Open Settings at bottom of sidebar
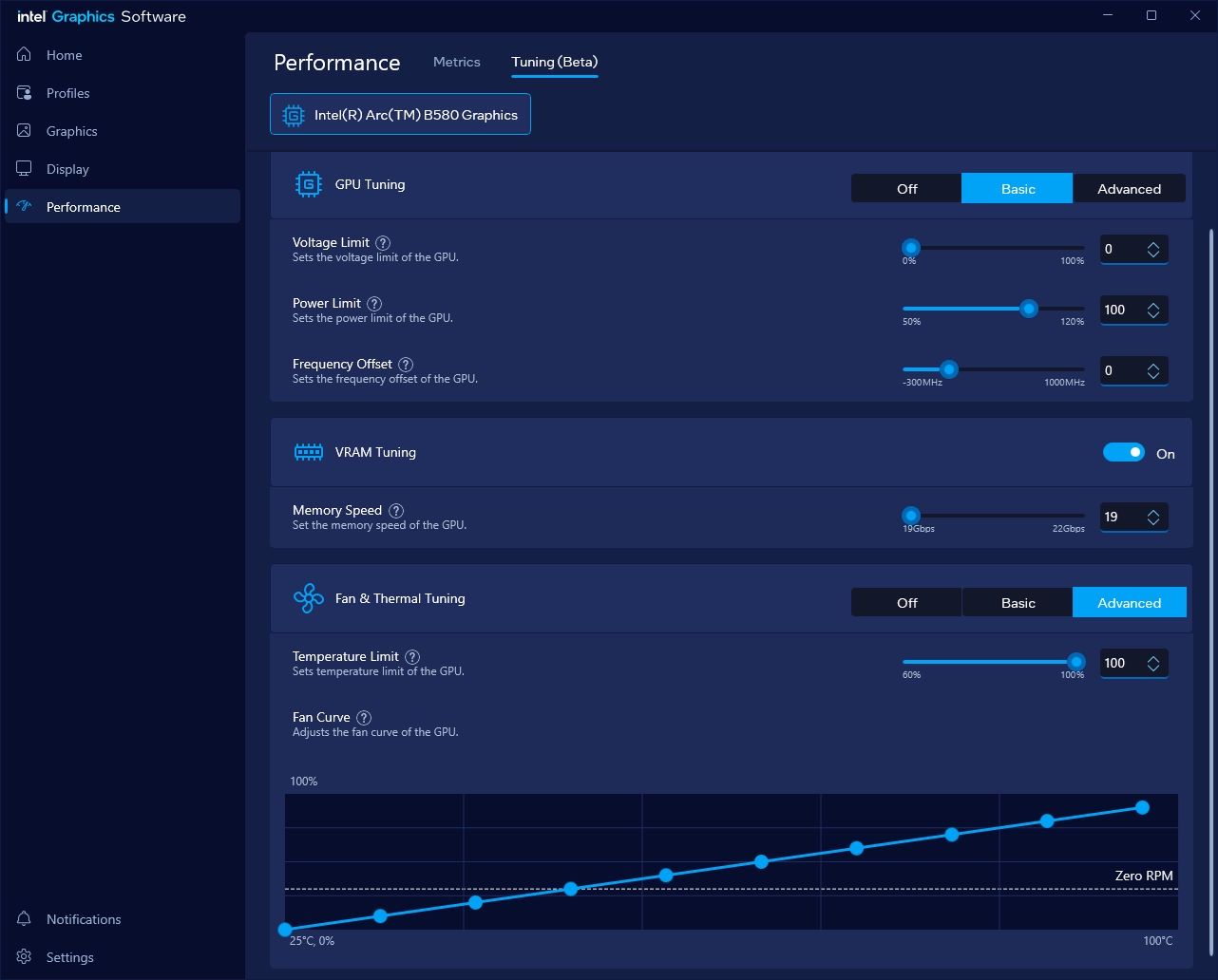Image resolution: width=1218 pixels, height=980 pixels. tap(122, 957)
